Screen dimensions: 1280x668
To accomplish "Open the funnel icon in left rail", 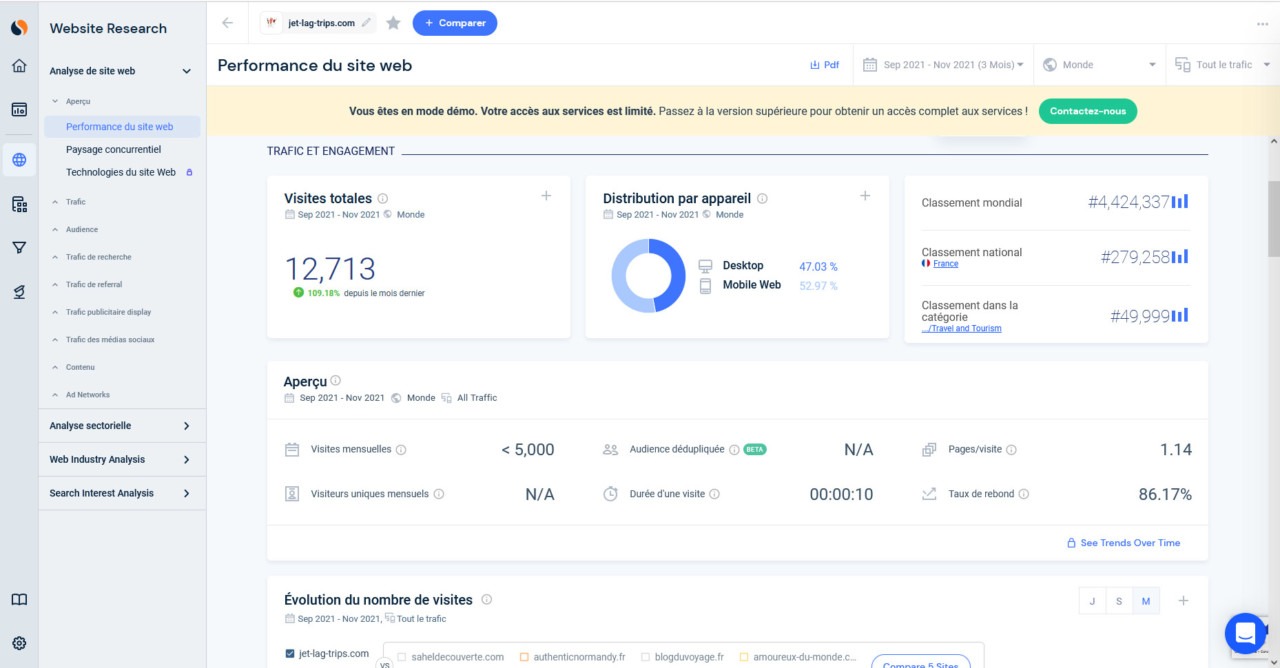I will coord(19,247).
